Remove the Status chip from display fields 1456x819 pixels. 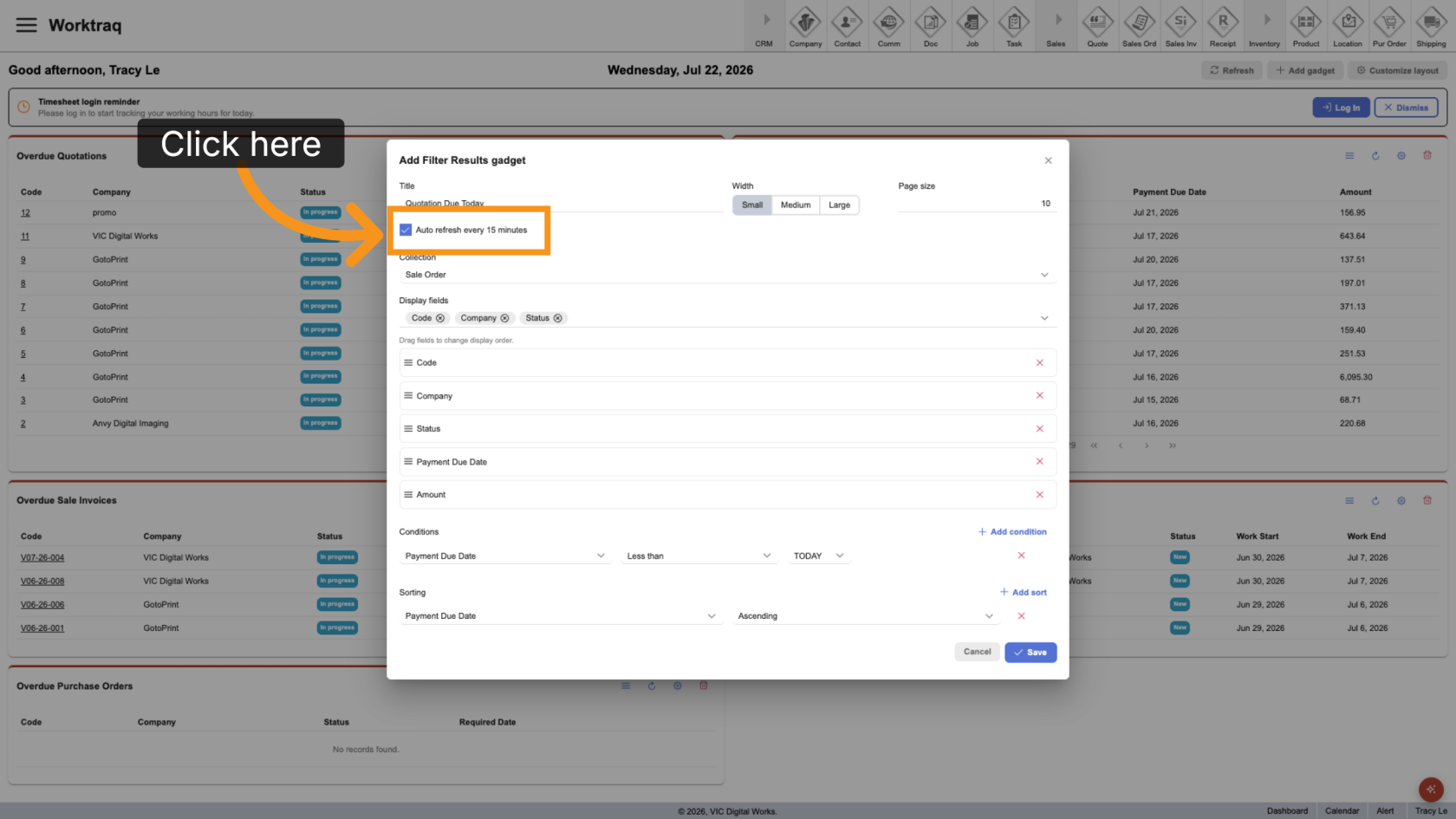click(x=557, y=318)
